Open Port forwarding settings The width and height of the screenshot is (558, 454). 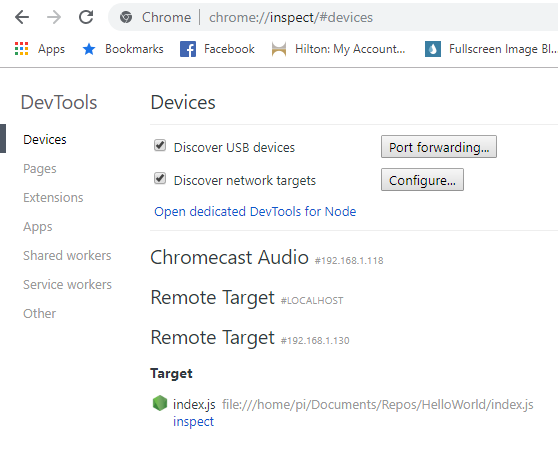point(439,147)
